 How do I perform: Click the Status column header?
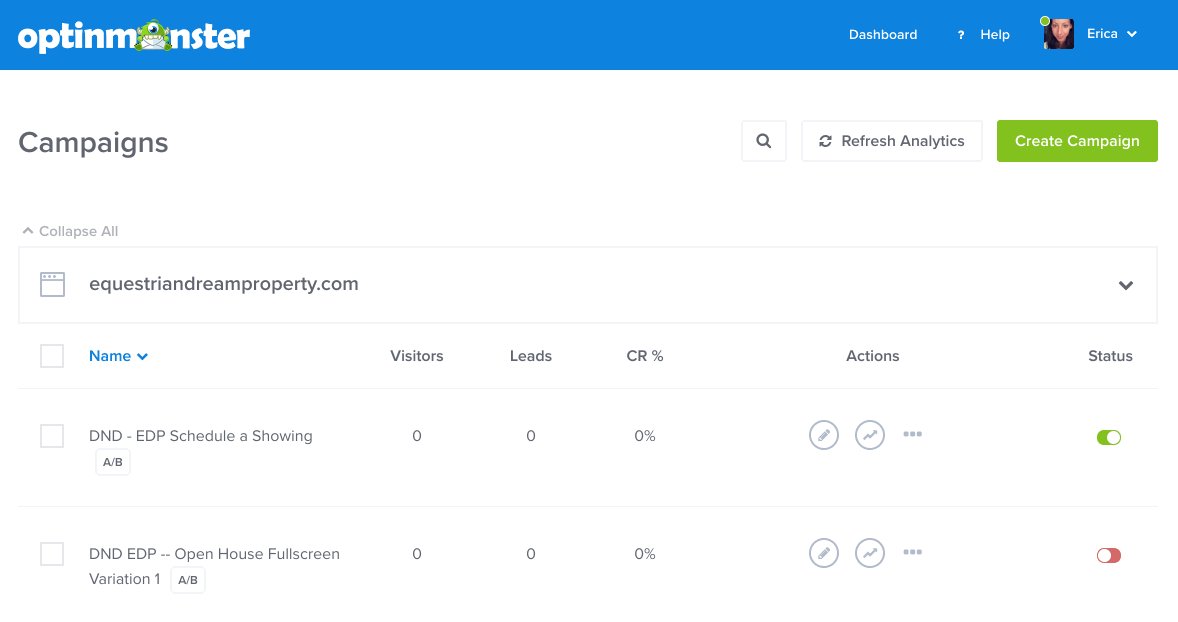tap(1110, 356)
